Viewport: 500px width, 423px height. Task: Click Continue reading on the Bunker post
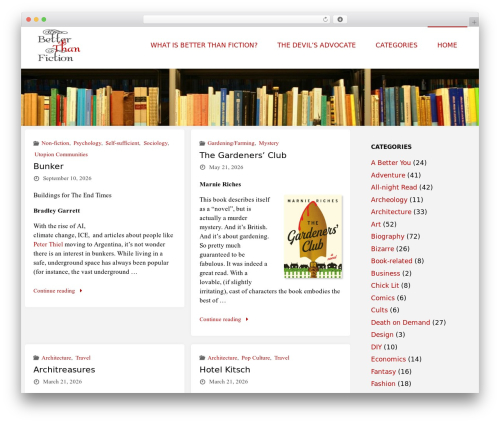coord(54,291)
